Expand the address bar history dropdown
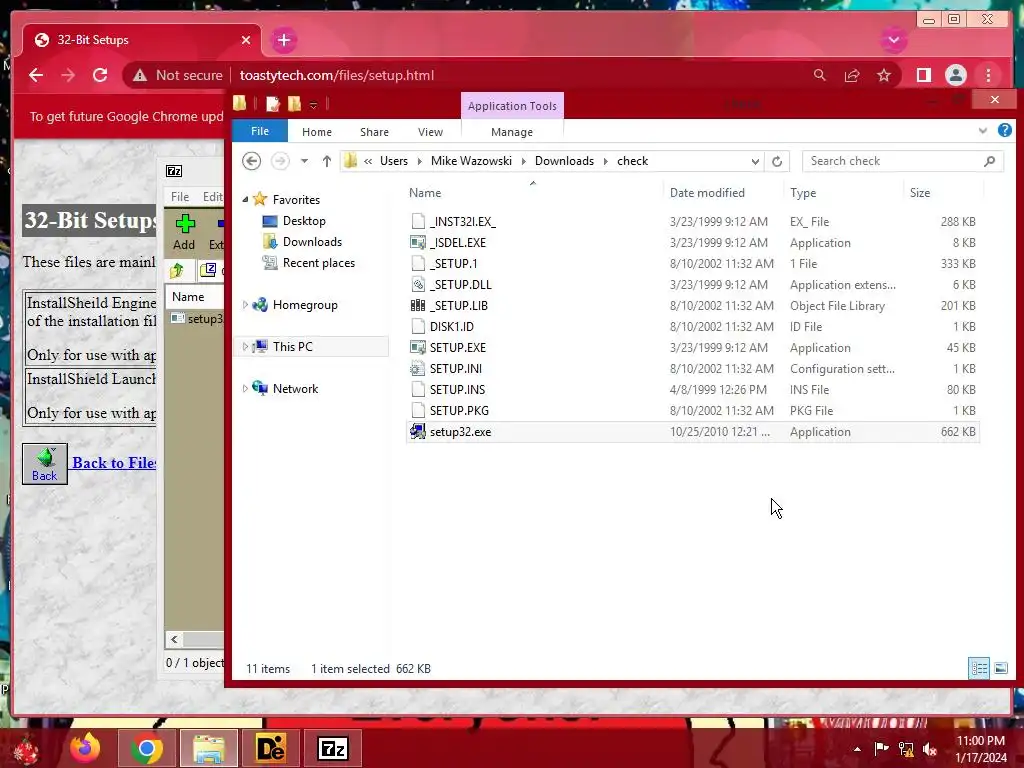 click(755, 161)
